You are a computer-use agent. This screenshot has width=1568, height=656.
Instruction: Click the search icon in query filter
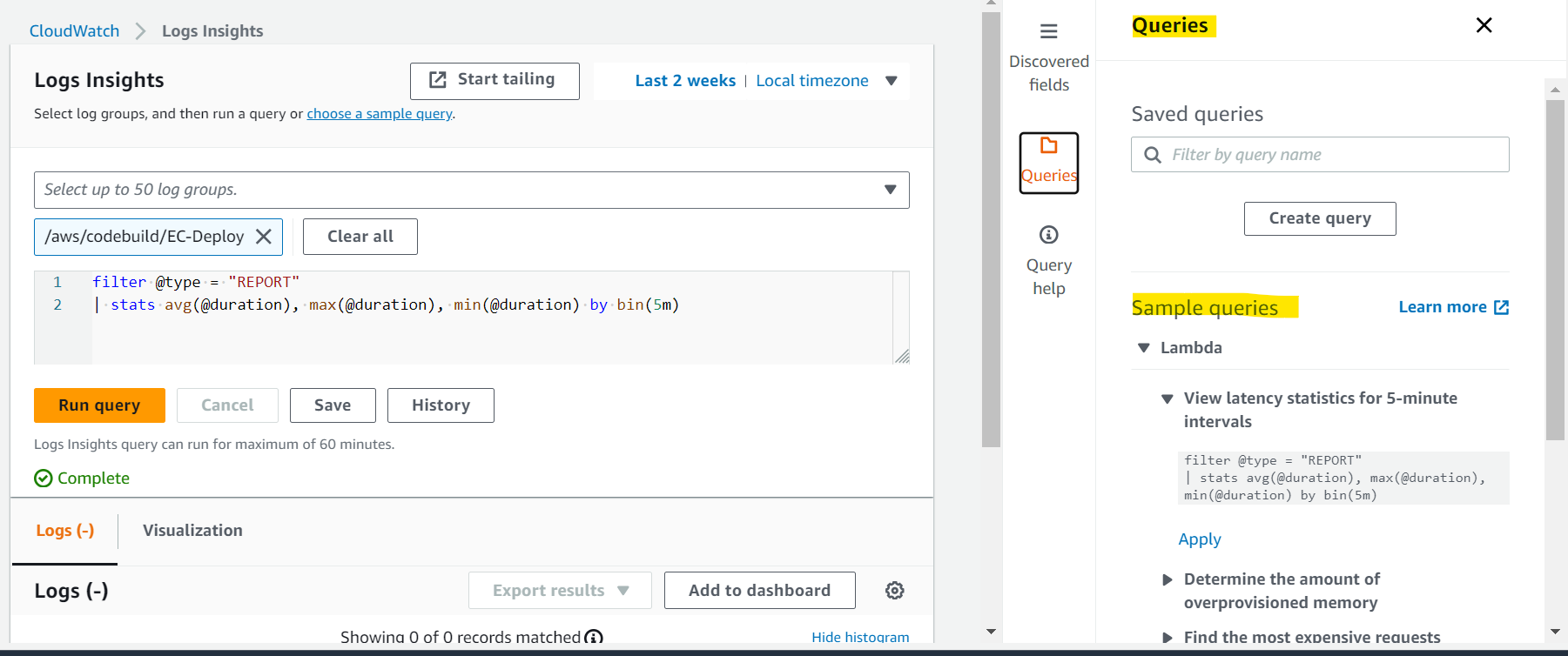pyautogui.click(x=1153, y=155)
